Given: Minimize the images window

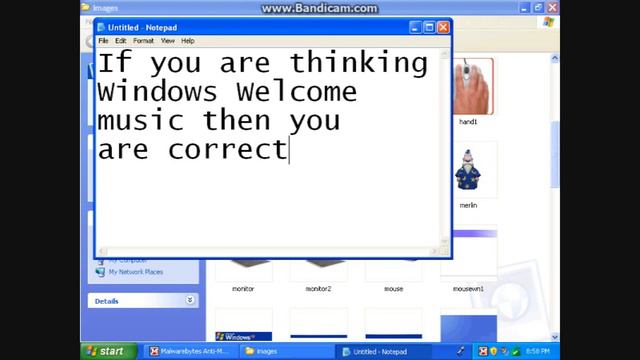Looking at the screenshot, I should coord(524,7).
